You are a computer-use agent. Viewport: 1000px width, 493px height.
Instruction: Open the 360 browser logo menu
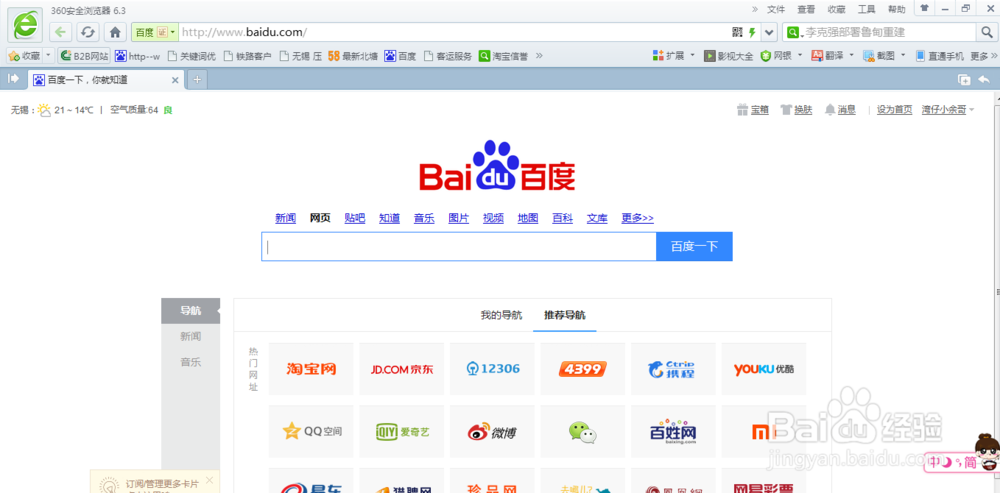tap(26, 26)
